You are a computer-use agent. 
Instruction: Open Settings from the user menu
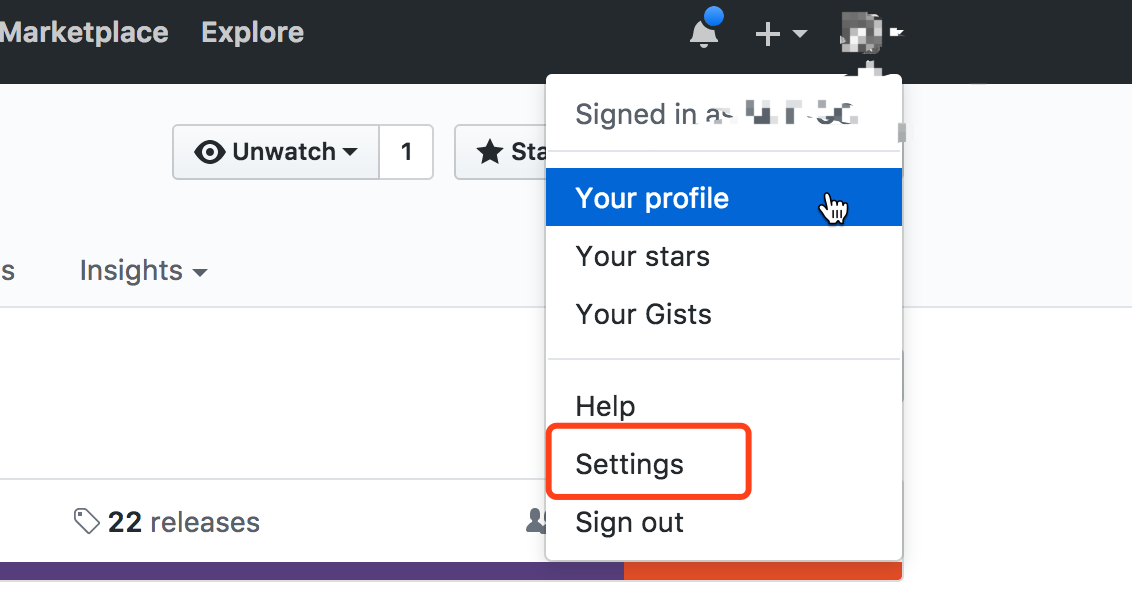tap(630, 464)
